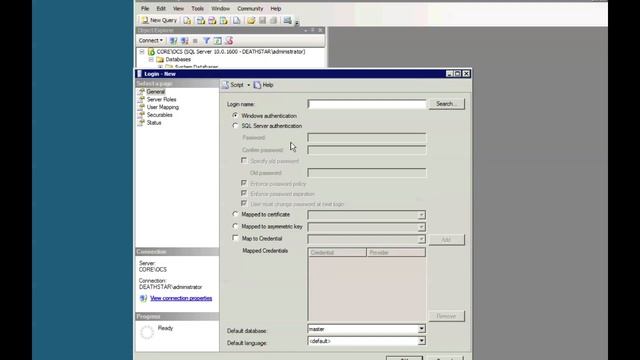This screenshot has width=640, height=360.
Task: Toggle Enforce password policy checkbox
Action: pyautogui.click(x=244, y=183)
